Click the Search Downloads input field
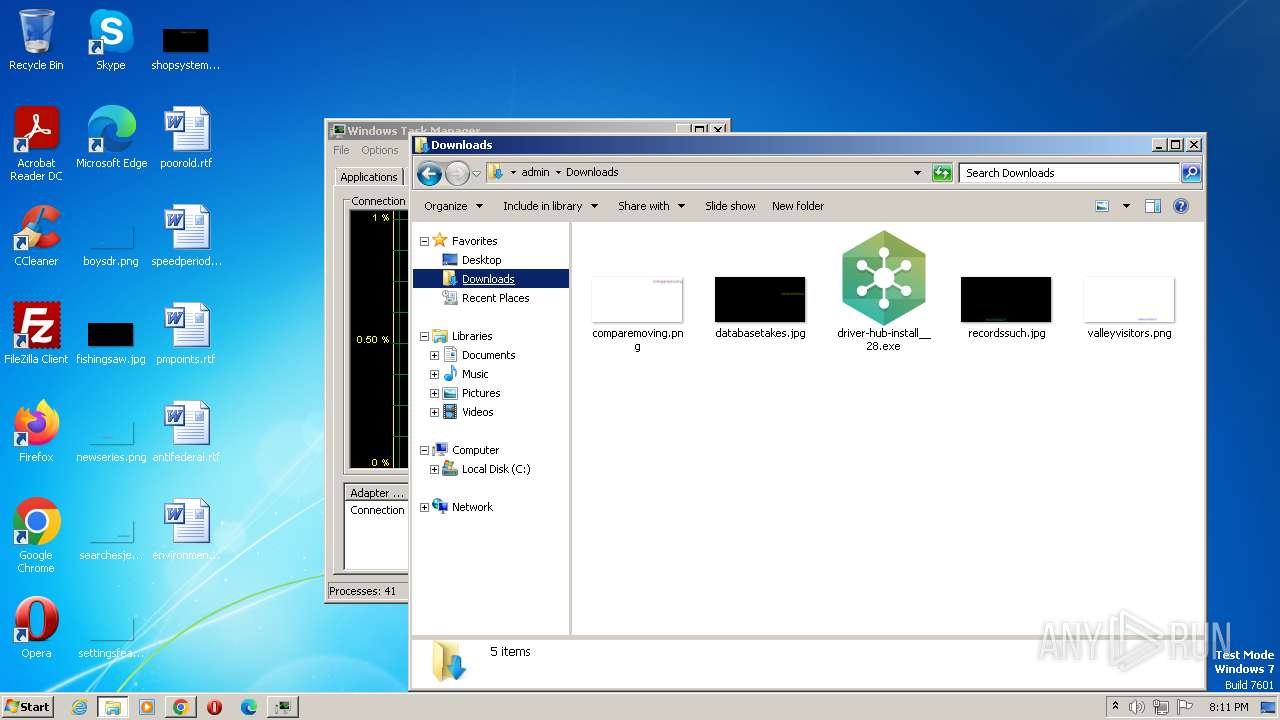Viewport: 1280px width, 720px height. point(1069,173)
